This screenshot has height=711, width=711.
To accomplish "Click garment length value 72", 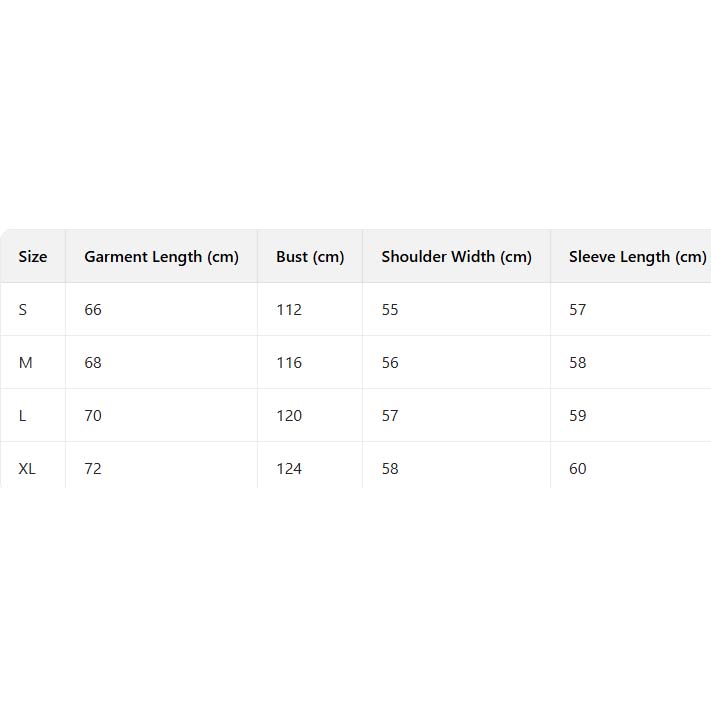I will point(93,469).
